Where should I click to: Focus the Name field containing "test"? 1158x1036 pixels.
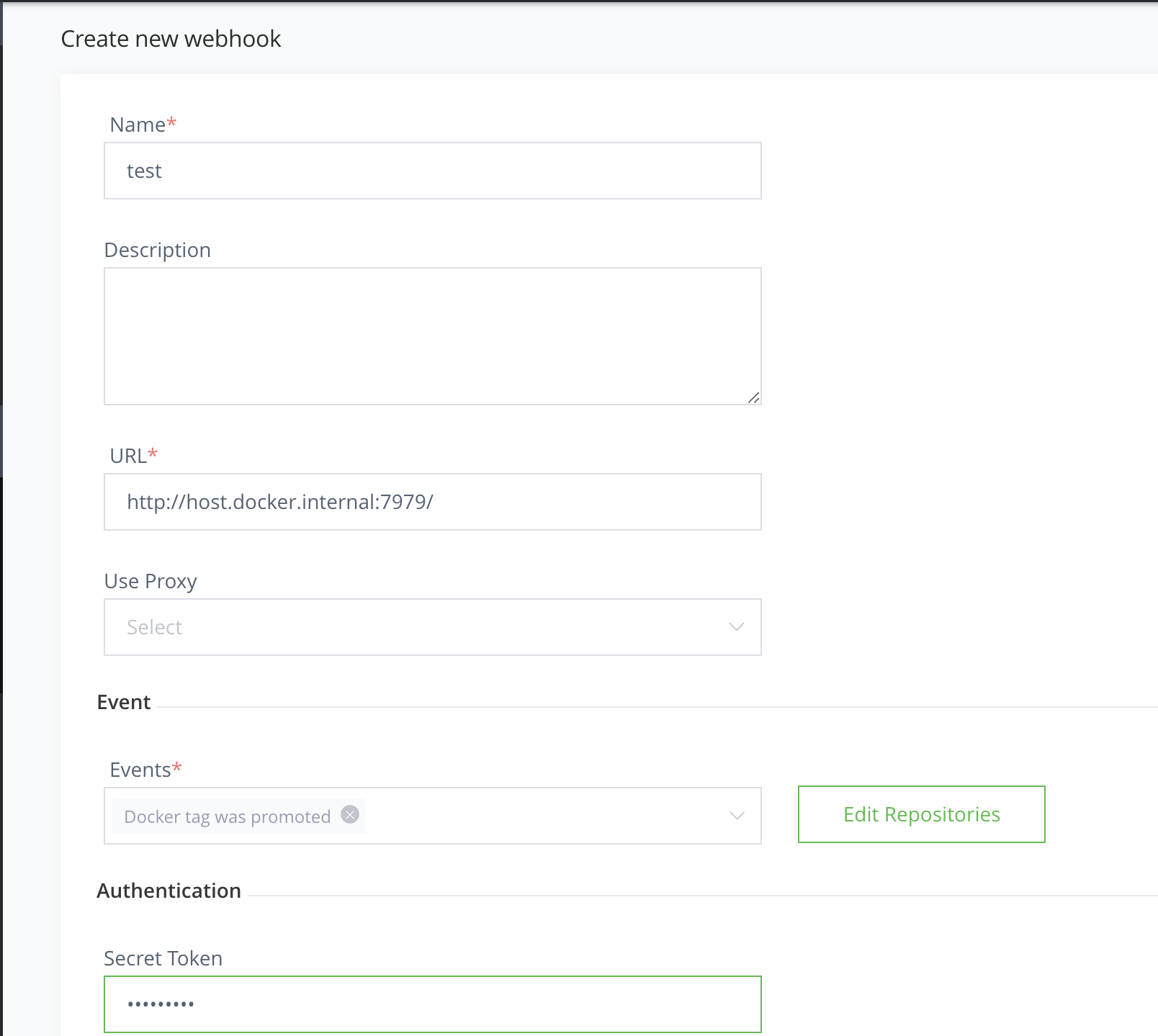pyautogui.click(x=432, y=171)
